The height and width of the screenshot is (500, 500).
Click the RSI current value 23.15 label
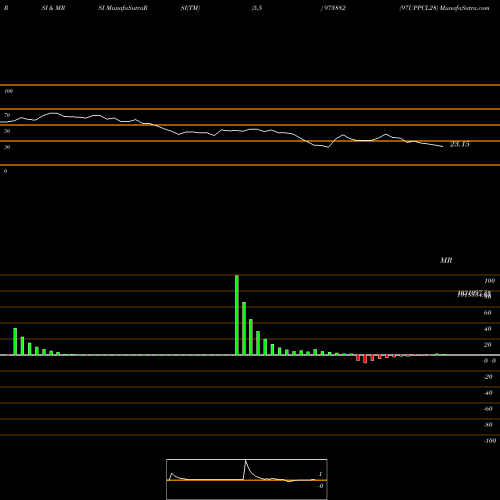point(459,144)
